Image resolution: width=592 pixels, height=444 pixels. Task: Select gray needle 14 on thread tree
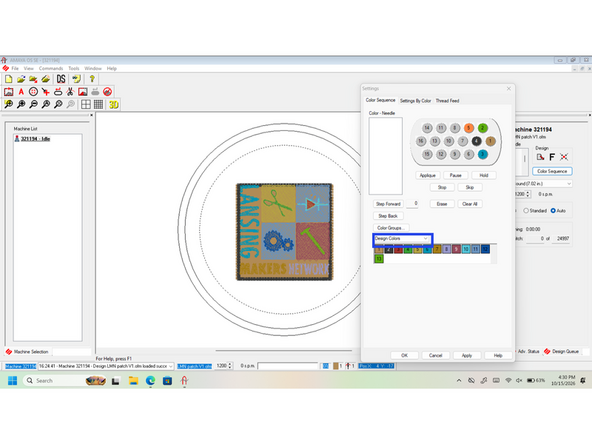point(427,128)
